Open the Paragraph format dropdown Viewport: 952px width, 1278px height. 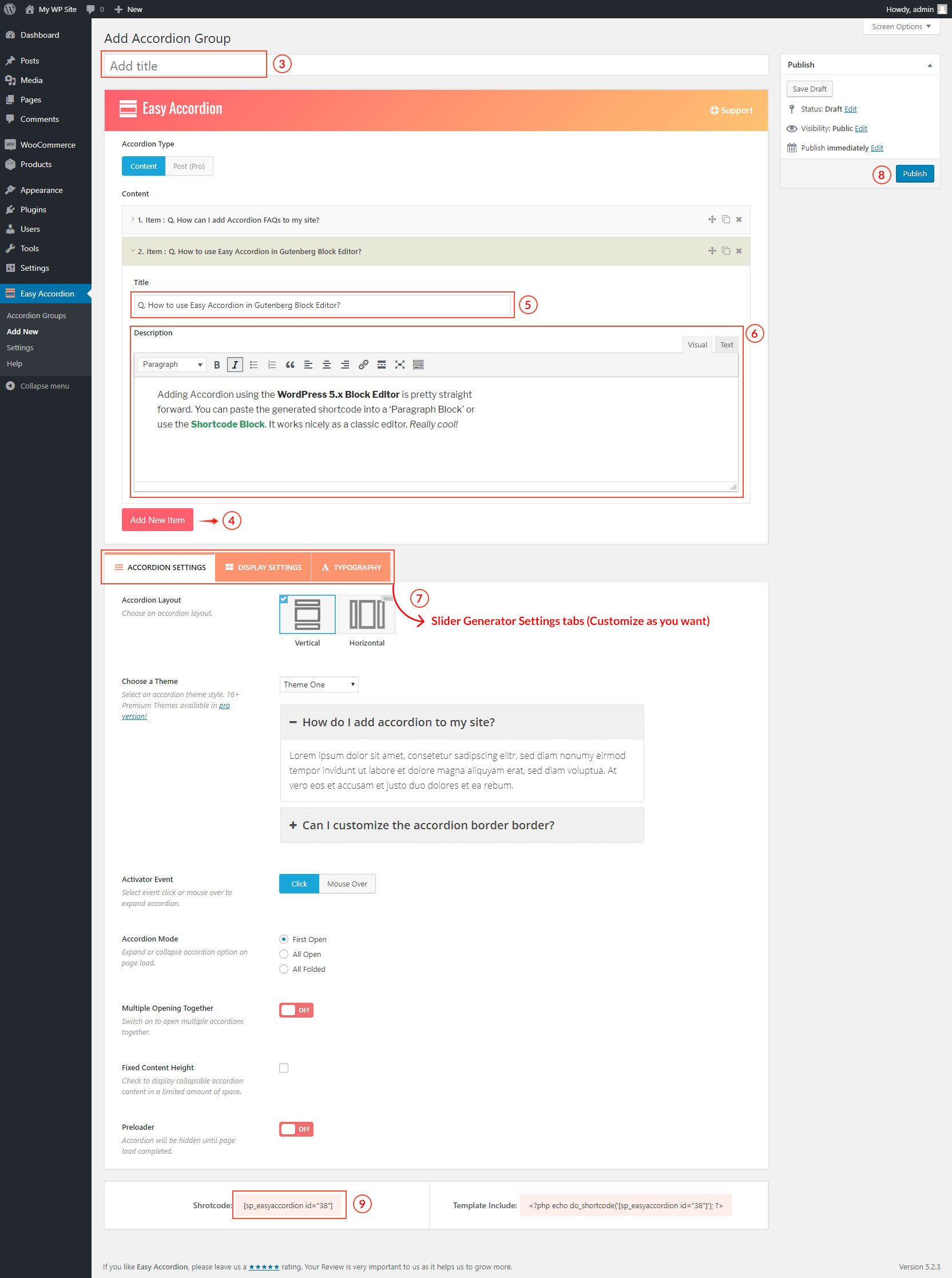[172, 365]
